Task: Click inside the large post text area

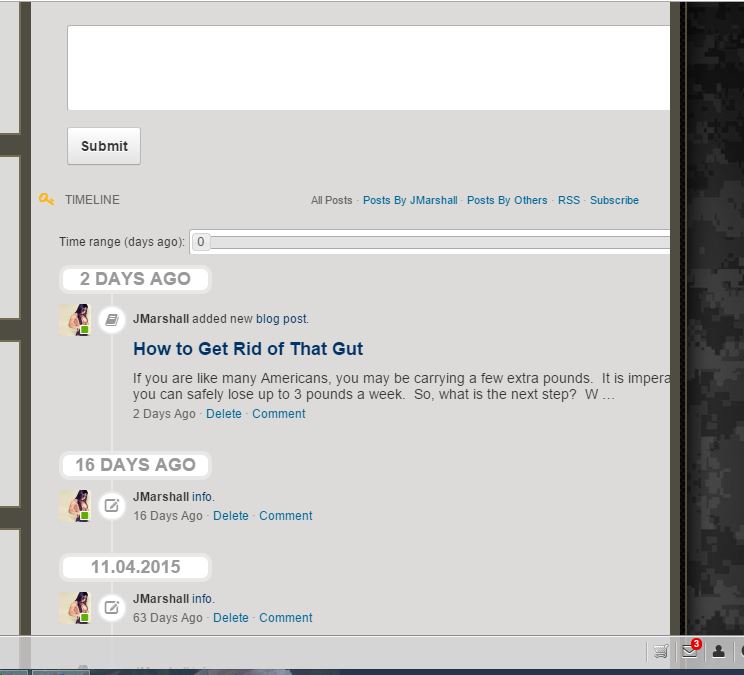Action: 368,68
